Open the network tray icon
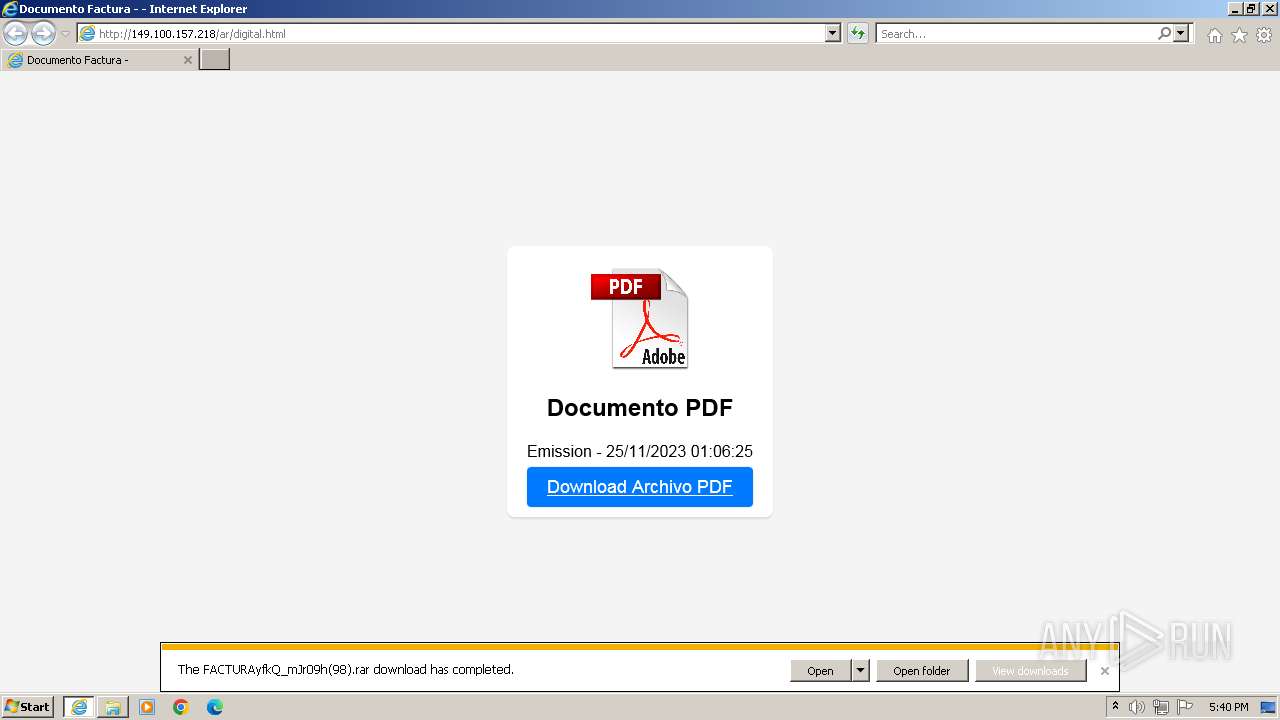The height and width of the screenshot is (720, 1280). [x=1161, y=707]
